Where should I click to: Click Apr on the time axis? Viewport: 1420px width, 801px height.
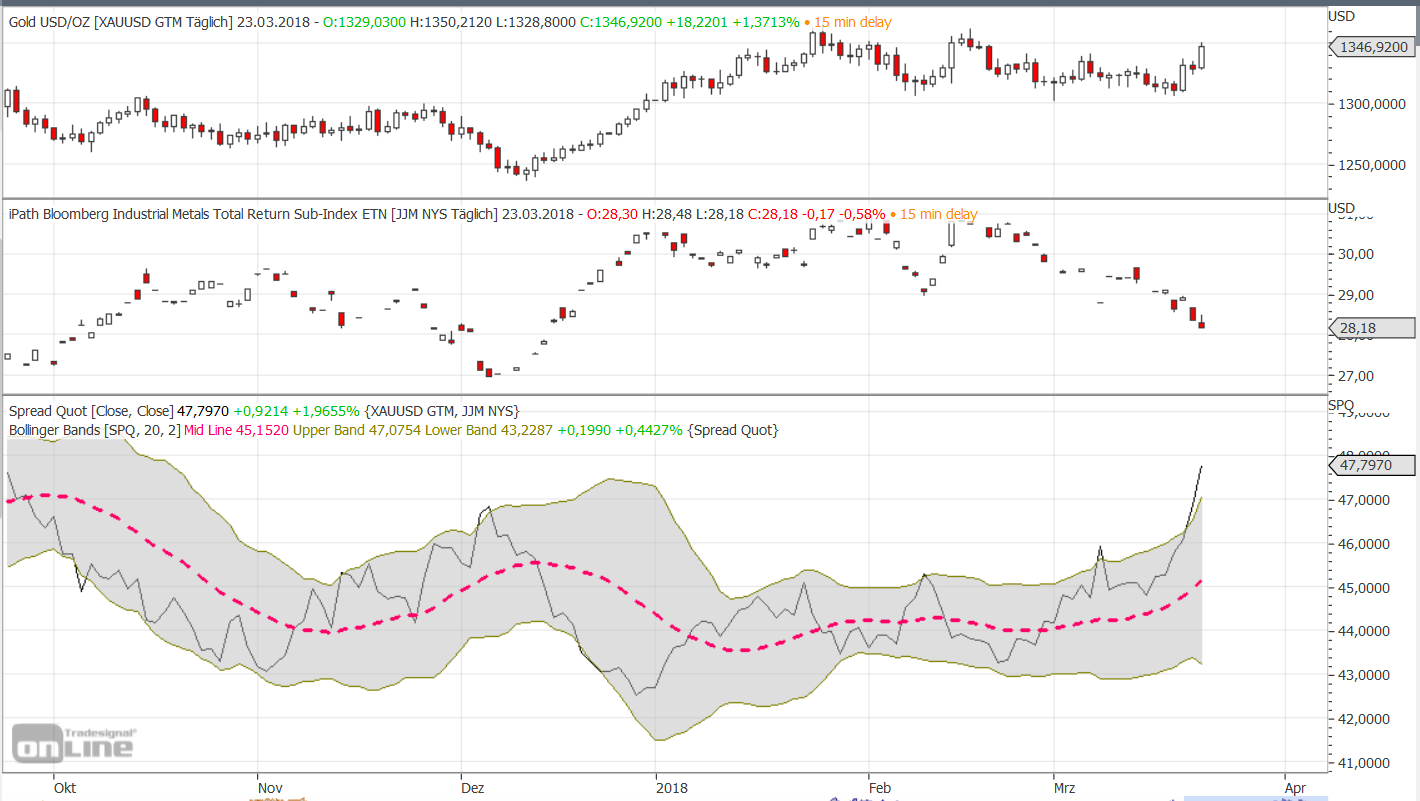coord(1294,787)
